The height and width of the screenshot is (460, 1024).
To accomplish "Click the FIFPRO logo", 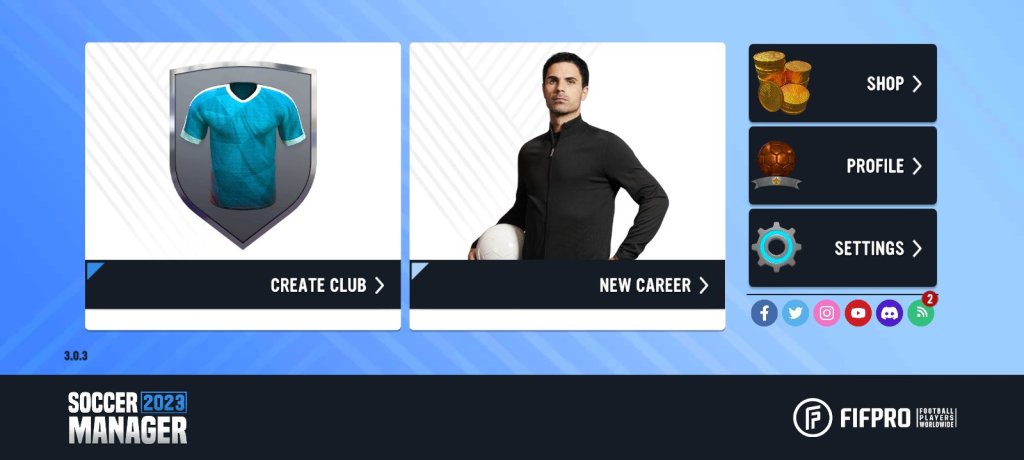I will 874,418.
